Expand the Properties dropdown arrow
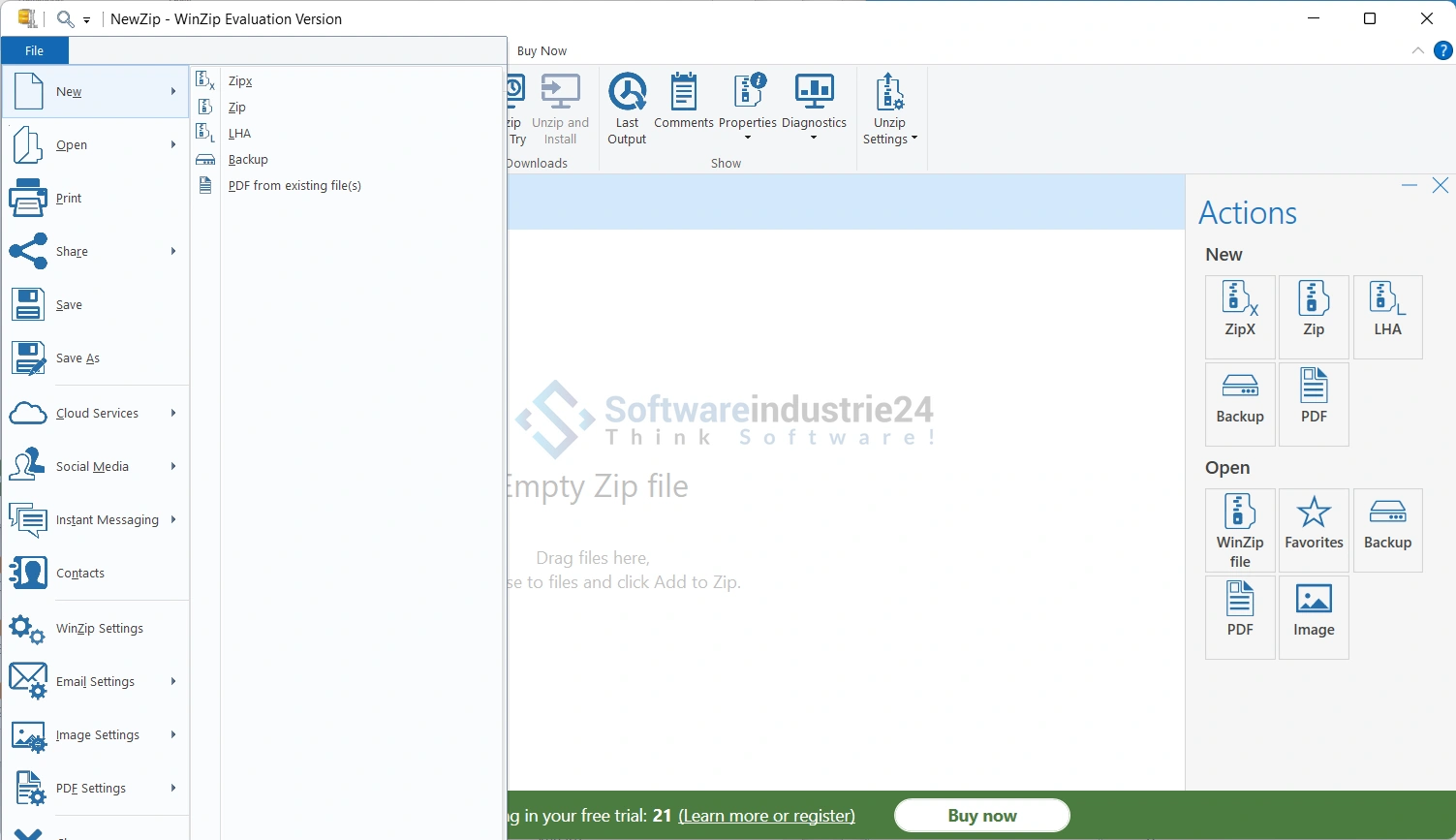Viewport: 1456px width, 840px height. tap(748, 138)
